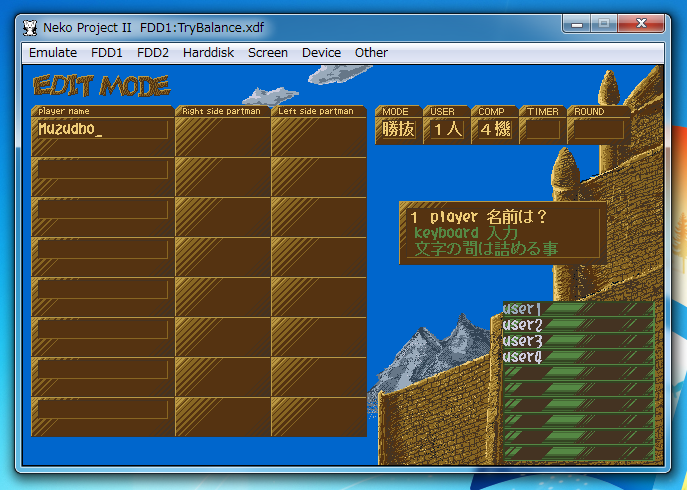
Task: Select the USER value 1人
Action: point(446,130)
